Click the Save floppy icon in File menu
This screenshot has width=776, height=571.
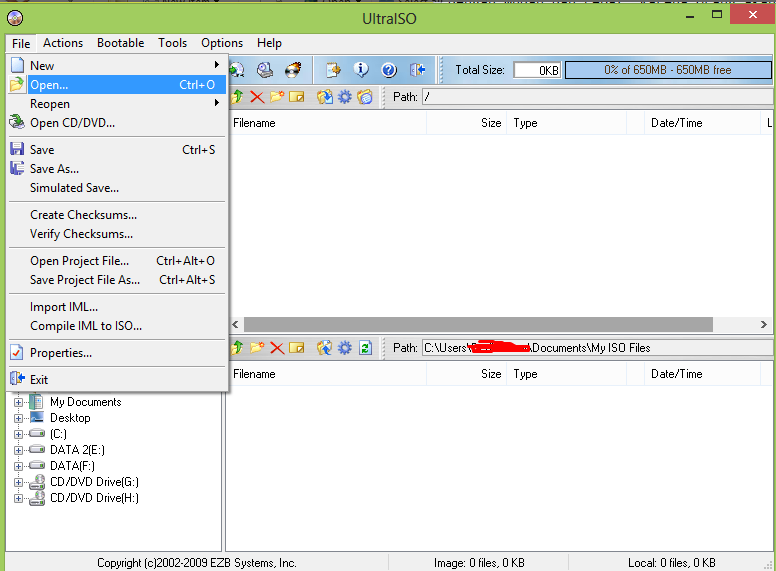17,149
